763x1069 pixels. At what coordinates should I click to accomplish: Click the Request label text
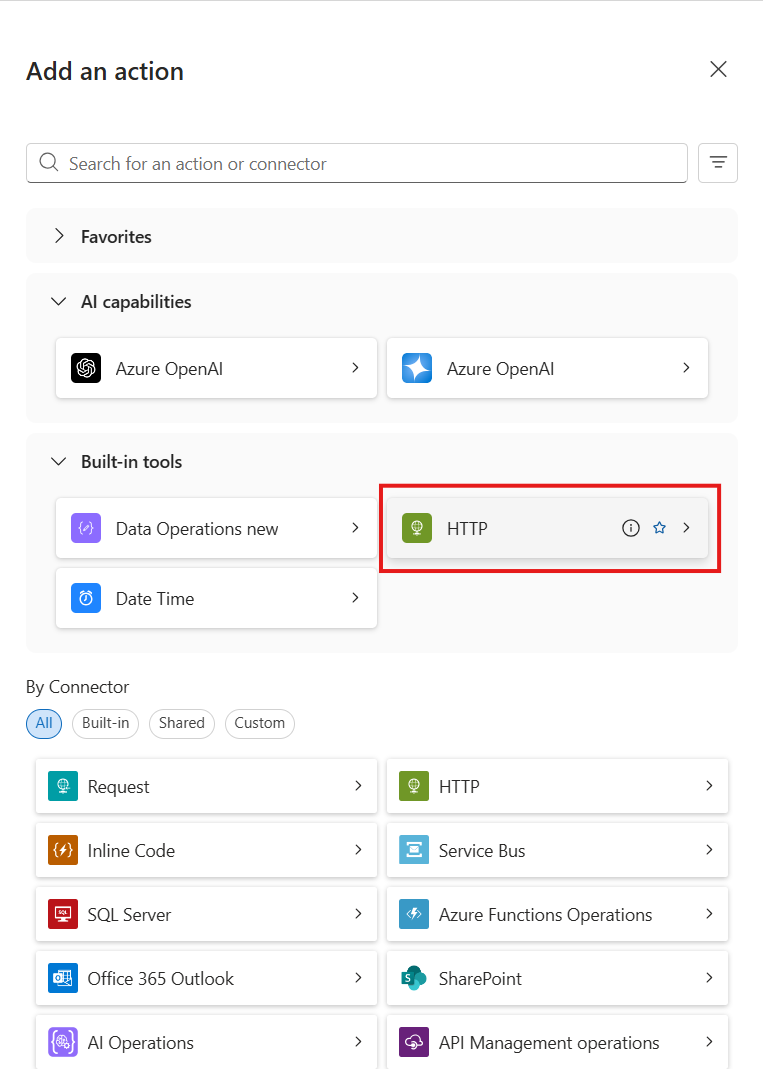119,787
